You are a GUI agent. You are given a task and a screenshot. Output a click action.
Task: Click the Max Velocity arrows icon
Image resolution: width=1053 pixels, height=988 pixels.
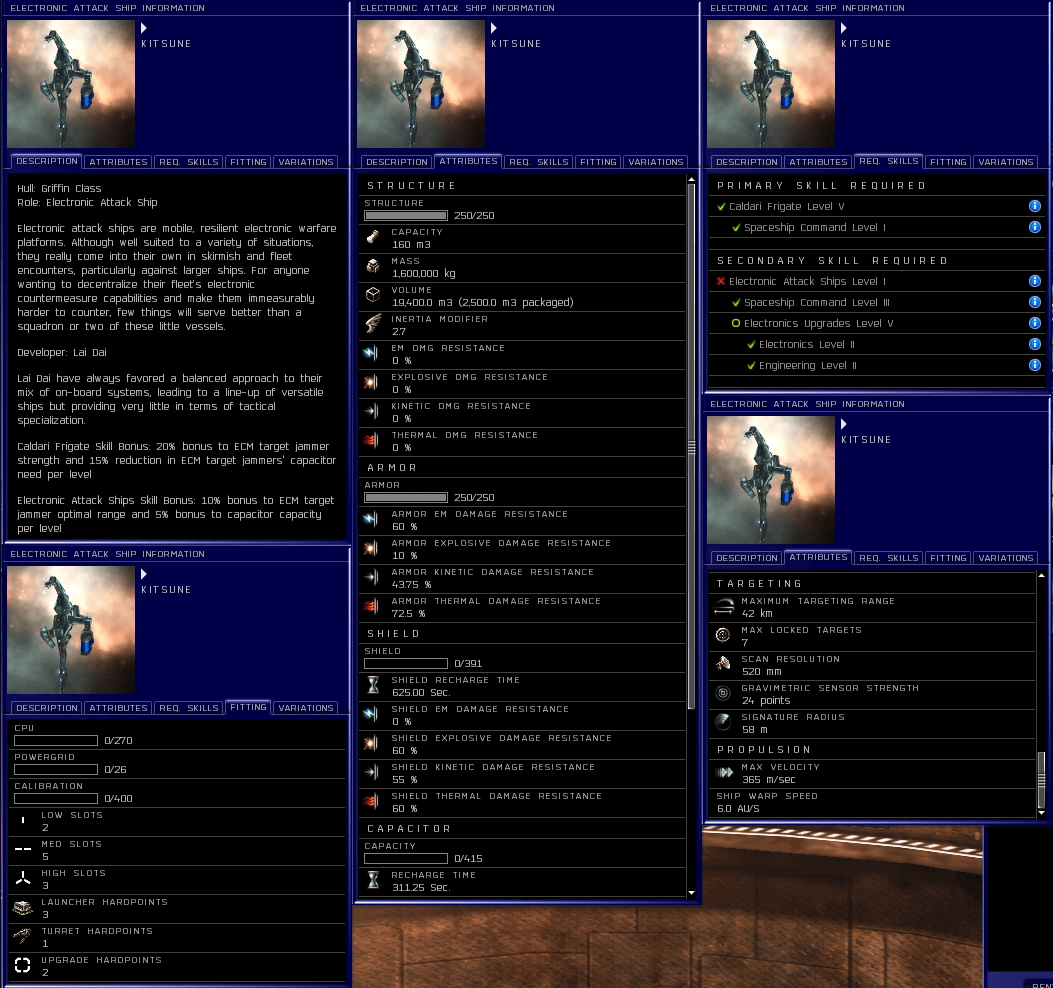[x=725, y=772]
